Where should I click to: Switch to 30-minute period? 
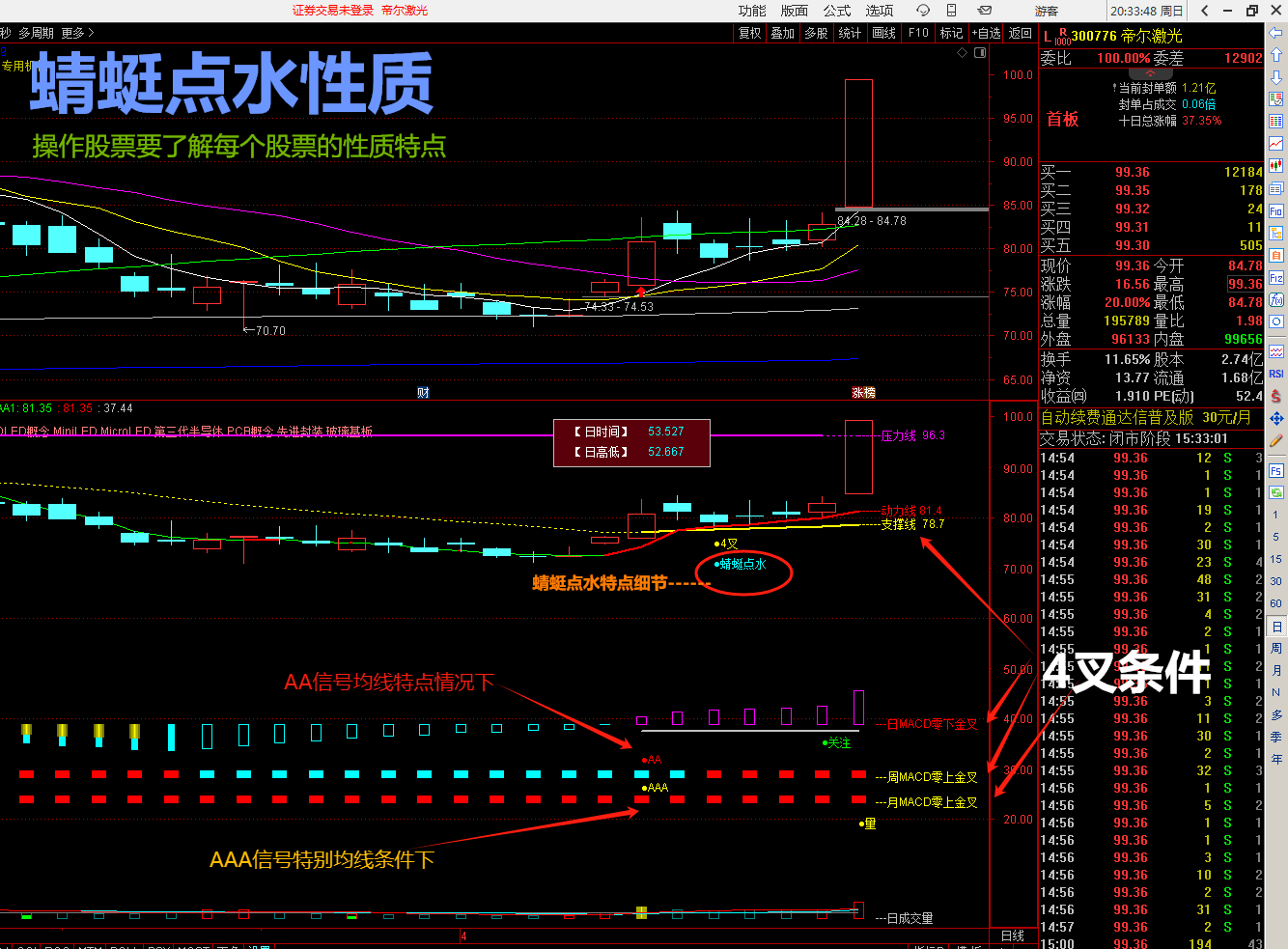click(x=1275, y=582)
